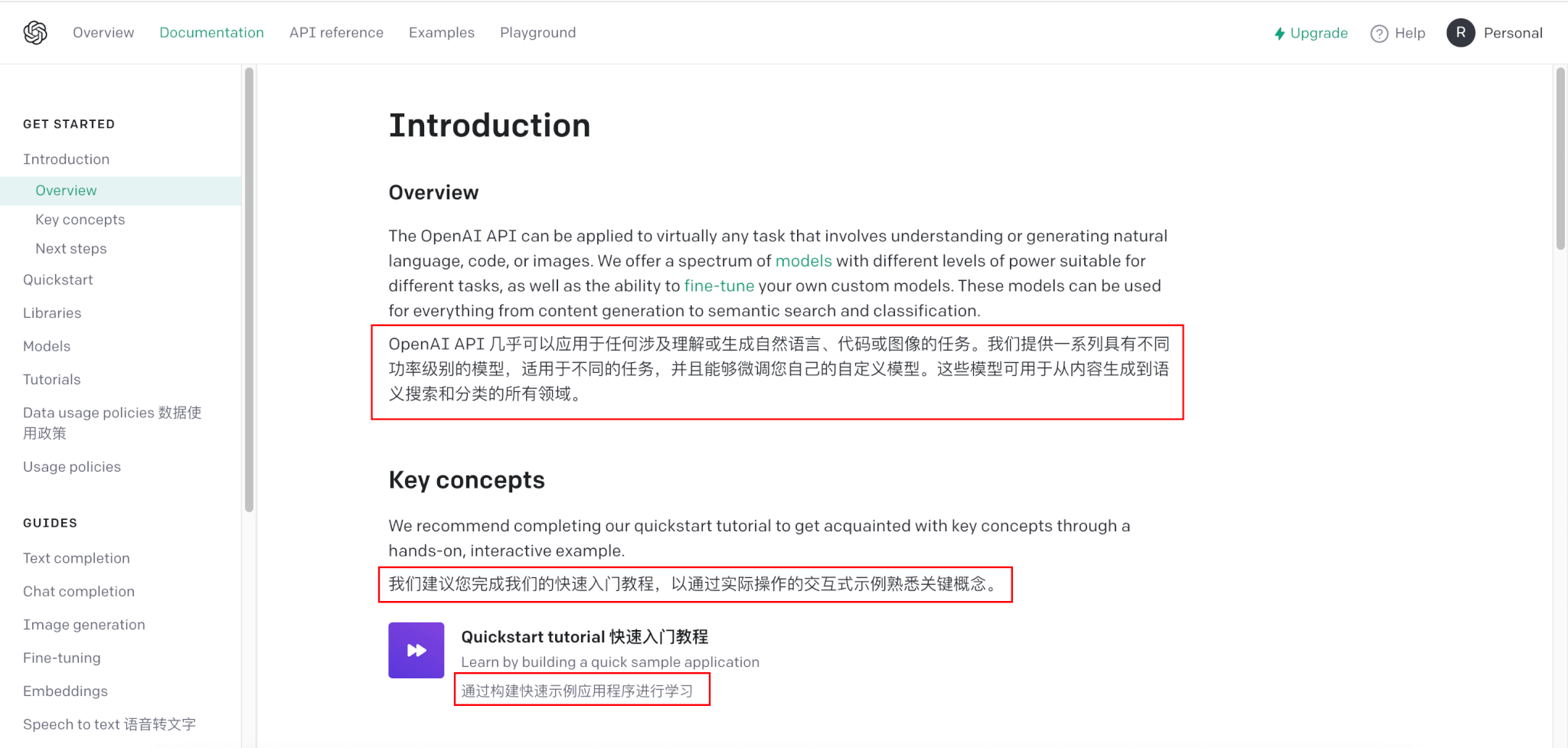The image size is (1568, 748).
Task: Click the purple Quickstart tutorial fast-forward icon
Action: point(416,650)
